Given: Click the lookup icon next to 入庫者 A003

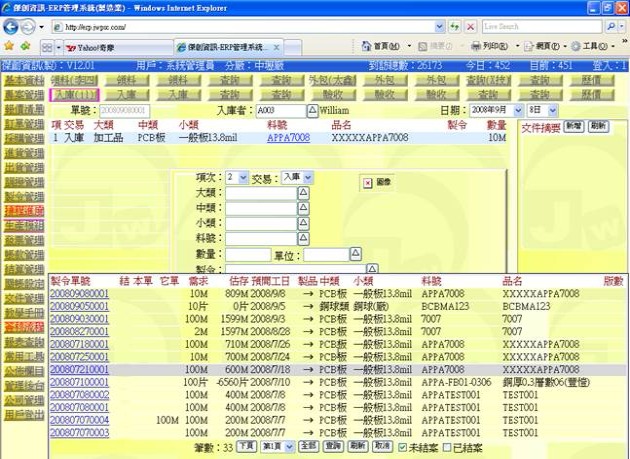Looking at the screenshot, I should click(310, 110).
